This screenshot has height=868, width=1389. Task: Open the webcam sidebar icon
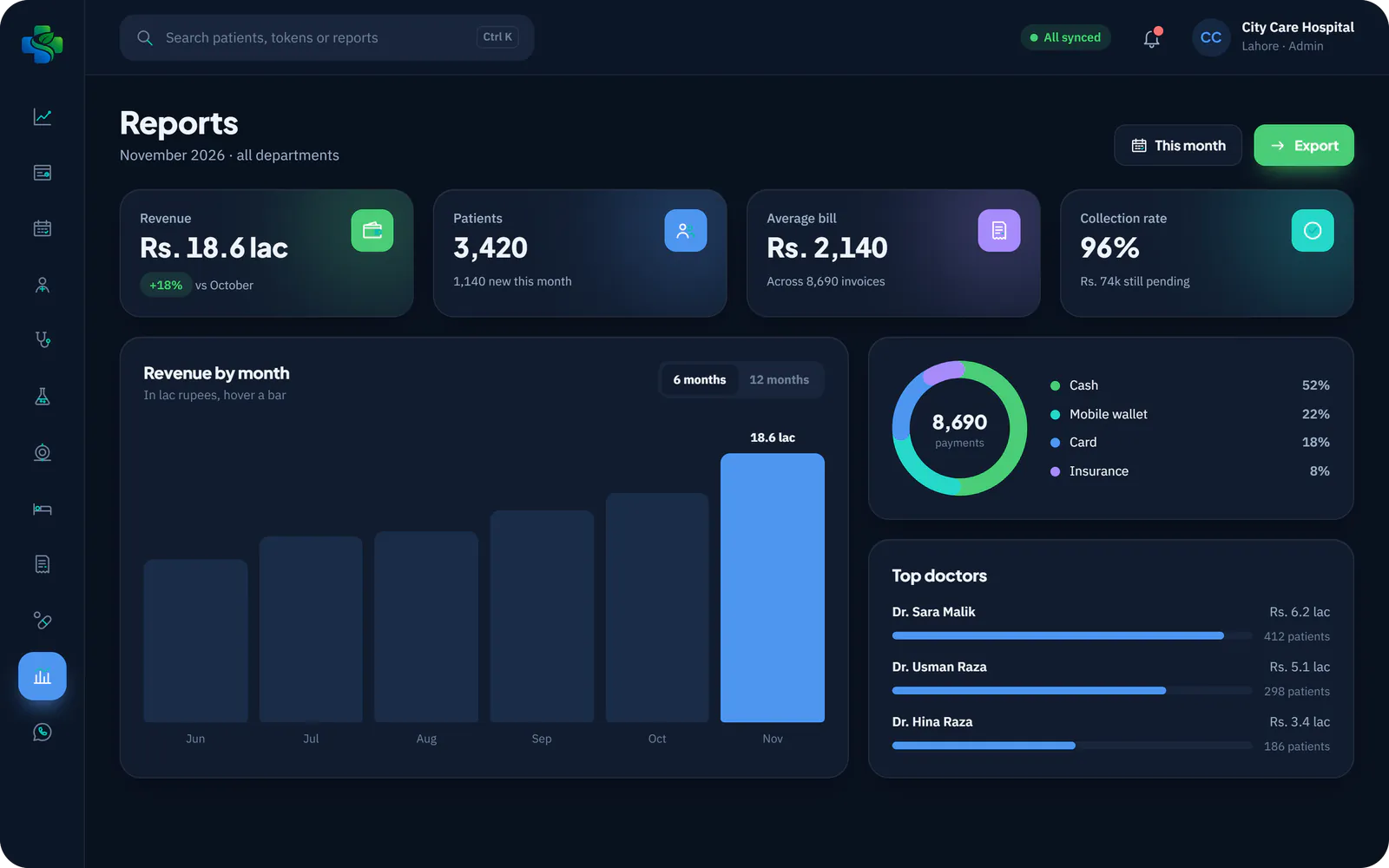click(42, 452)
